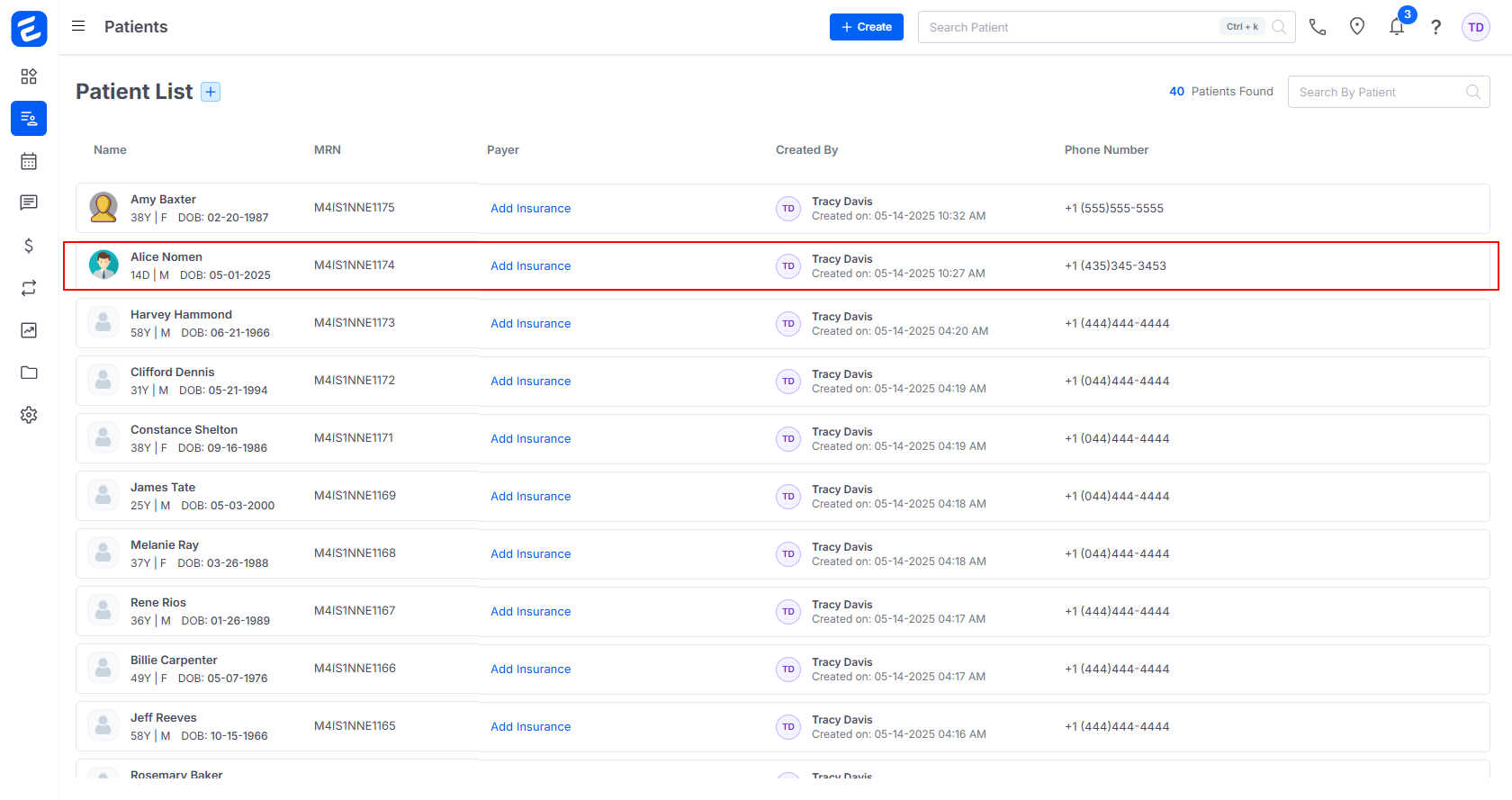Viewport: 1512px width, 800px height.
Task: Select the Clifford Dennis patient row
Action: click(x=172, y=373)
